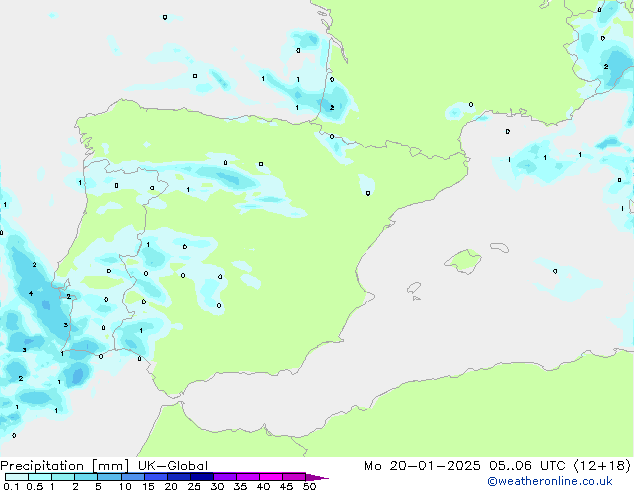Click the 25–30 mm legend color box
The height and width of the screenshot is (490, 634).
pos(202,477)
